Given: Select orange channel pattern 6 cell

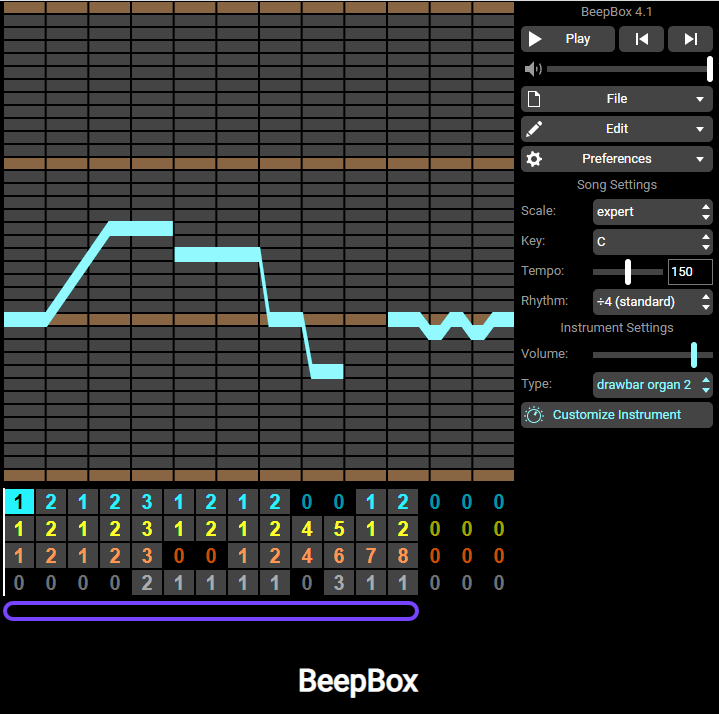Looking at the screenshot, I should pos(339,556).
